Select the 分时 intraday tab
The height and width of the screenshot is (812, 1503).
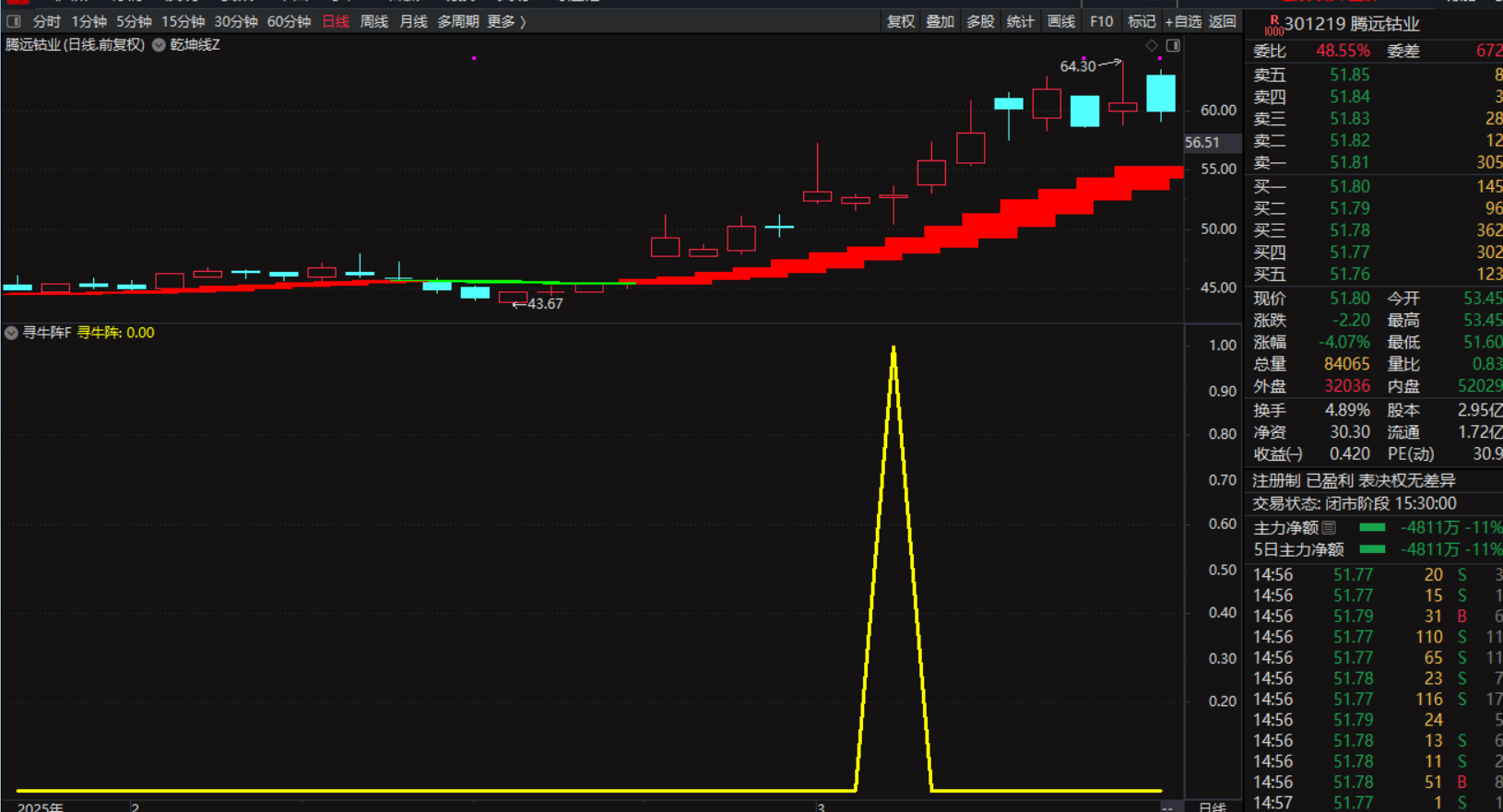47,21
